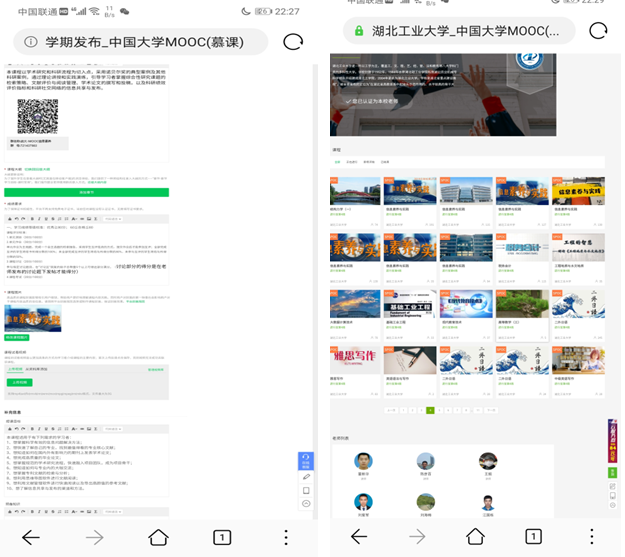This screenshot has height=557, width=625.
Task: Go forward in the right browser
Action: (x=417, y=536)
